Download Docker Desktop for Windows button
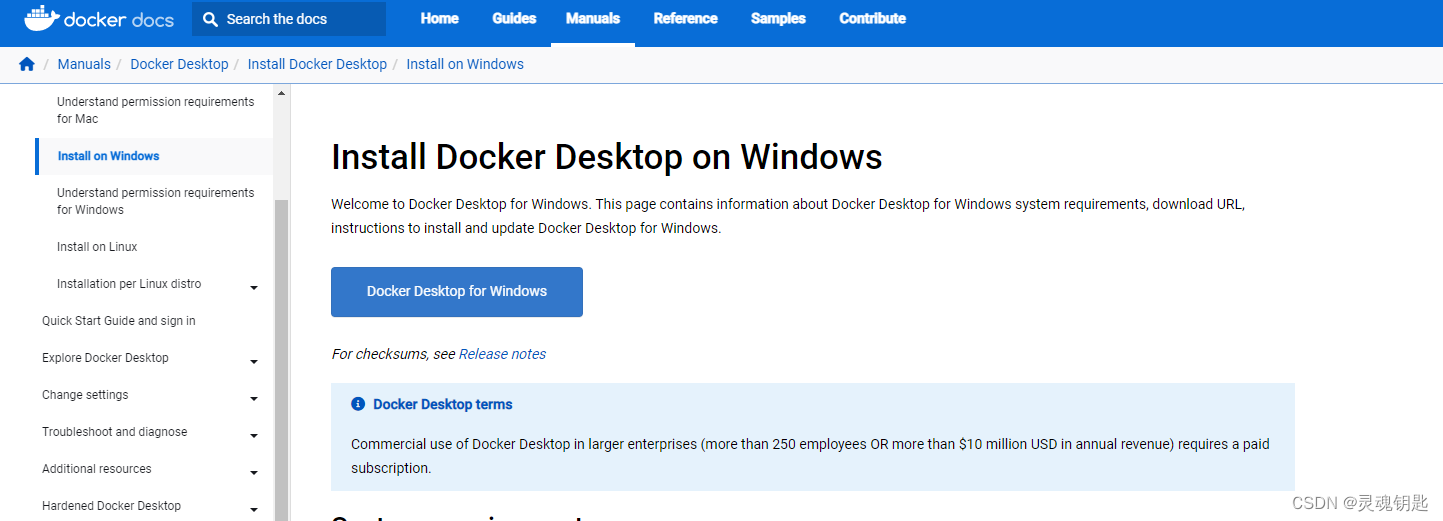 [457, 292]
